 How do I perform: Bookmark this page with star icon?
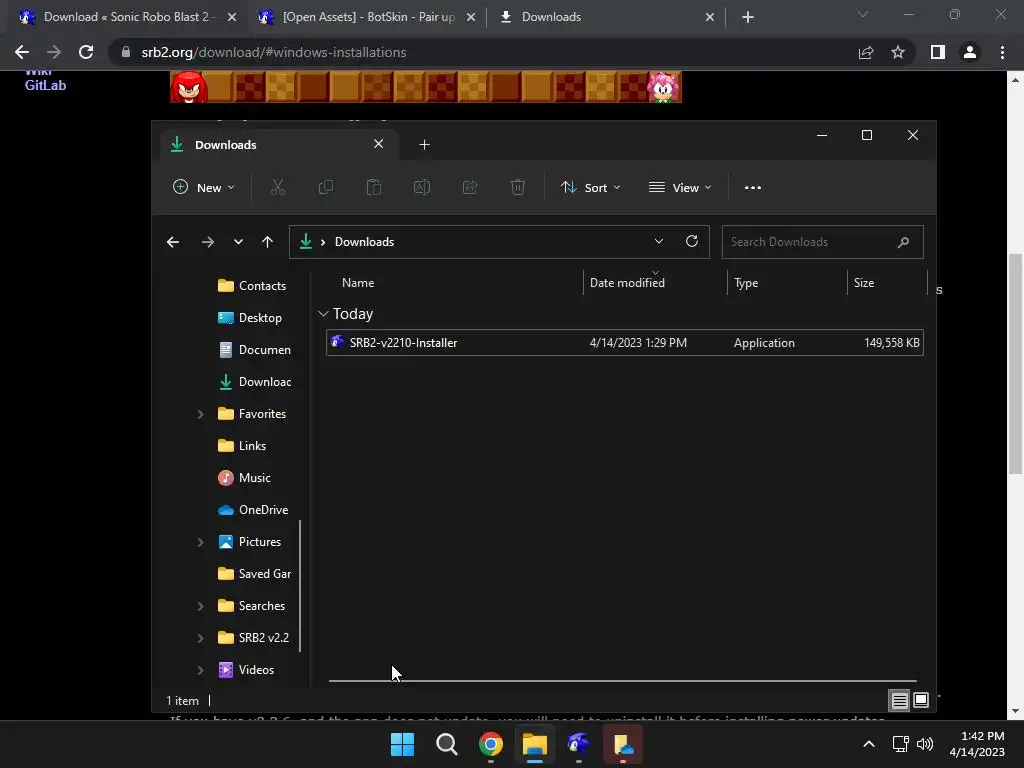tap(898, 52)
